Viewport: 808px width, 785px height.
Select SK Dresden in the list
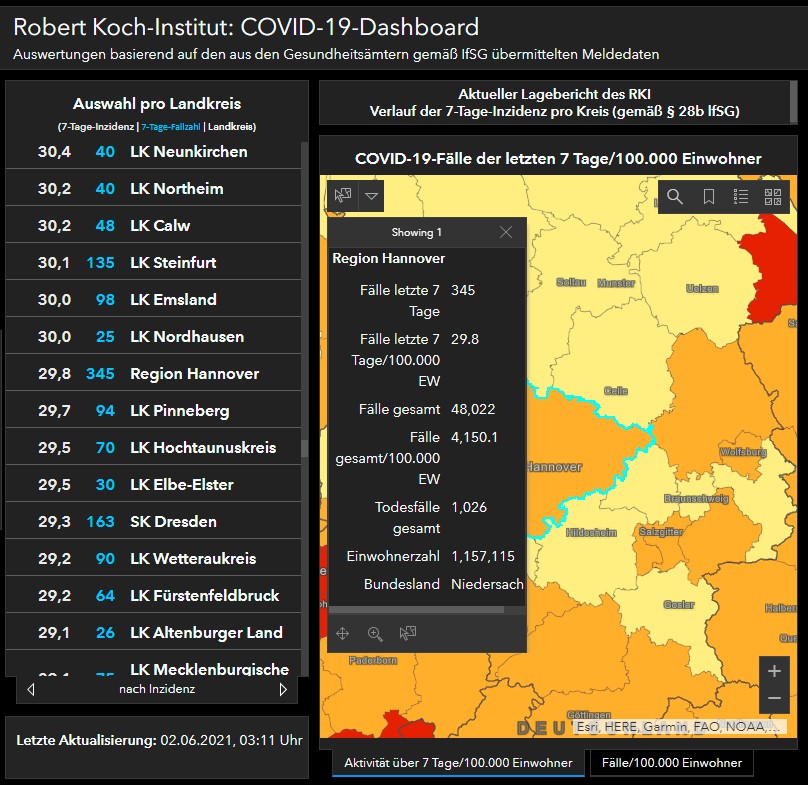154,522
